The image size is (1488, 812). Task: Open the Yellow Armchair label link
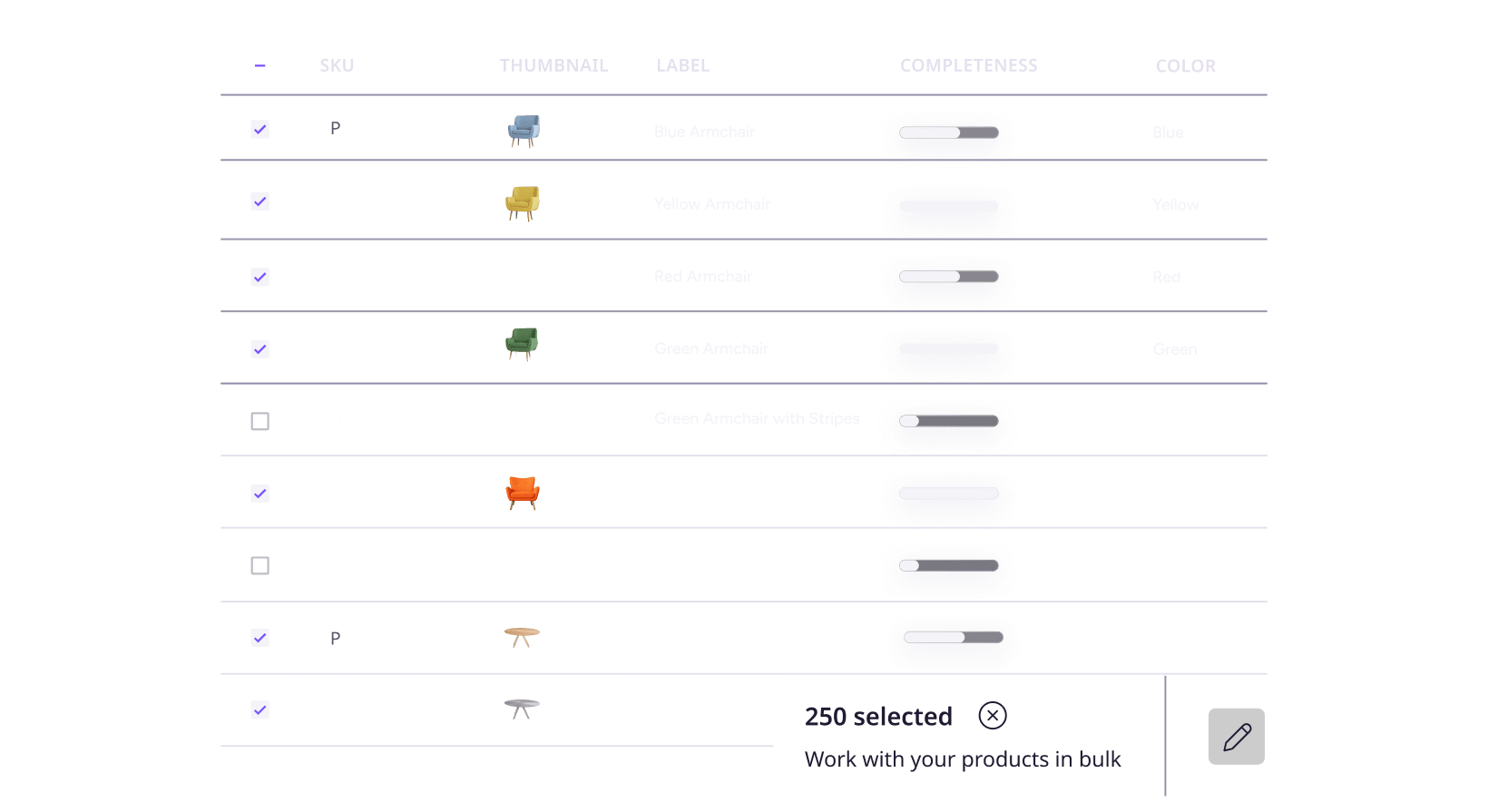click(711, 204)
